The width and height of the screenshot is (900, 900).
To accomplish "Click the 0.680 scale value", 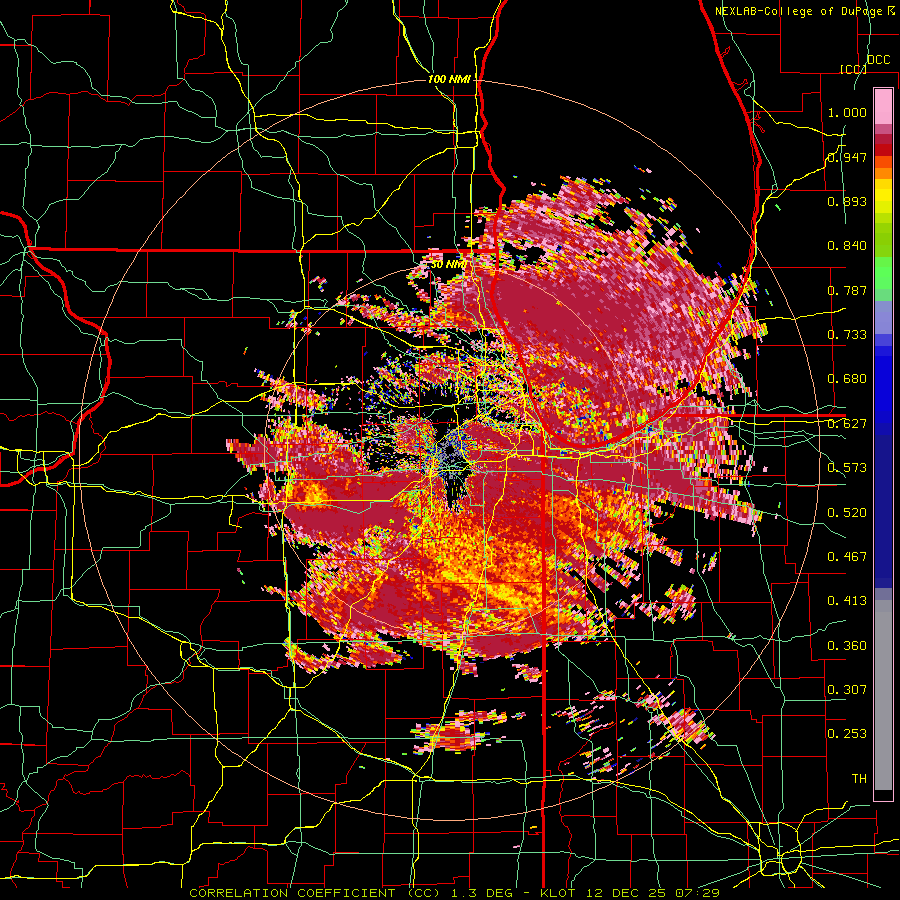I will (x=847, y=379).
